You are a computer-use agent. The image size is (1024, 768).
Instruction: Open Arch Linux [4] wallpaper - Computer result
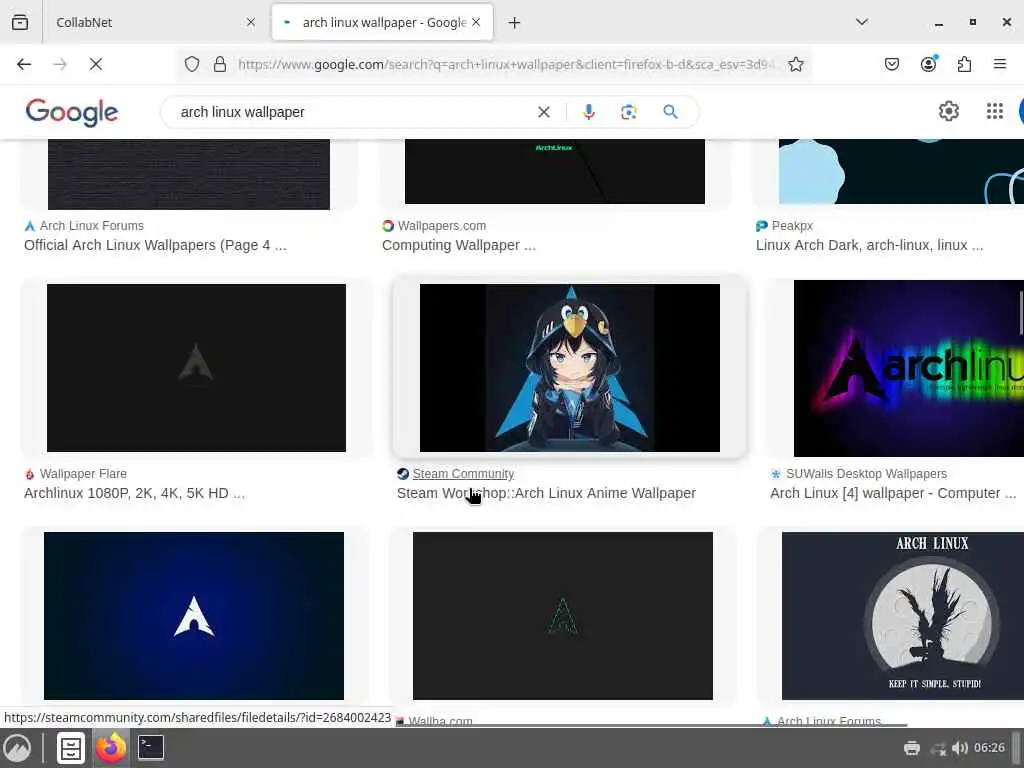tap(893, 493)
